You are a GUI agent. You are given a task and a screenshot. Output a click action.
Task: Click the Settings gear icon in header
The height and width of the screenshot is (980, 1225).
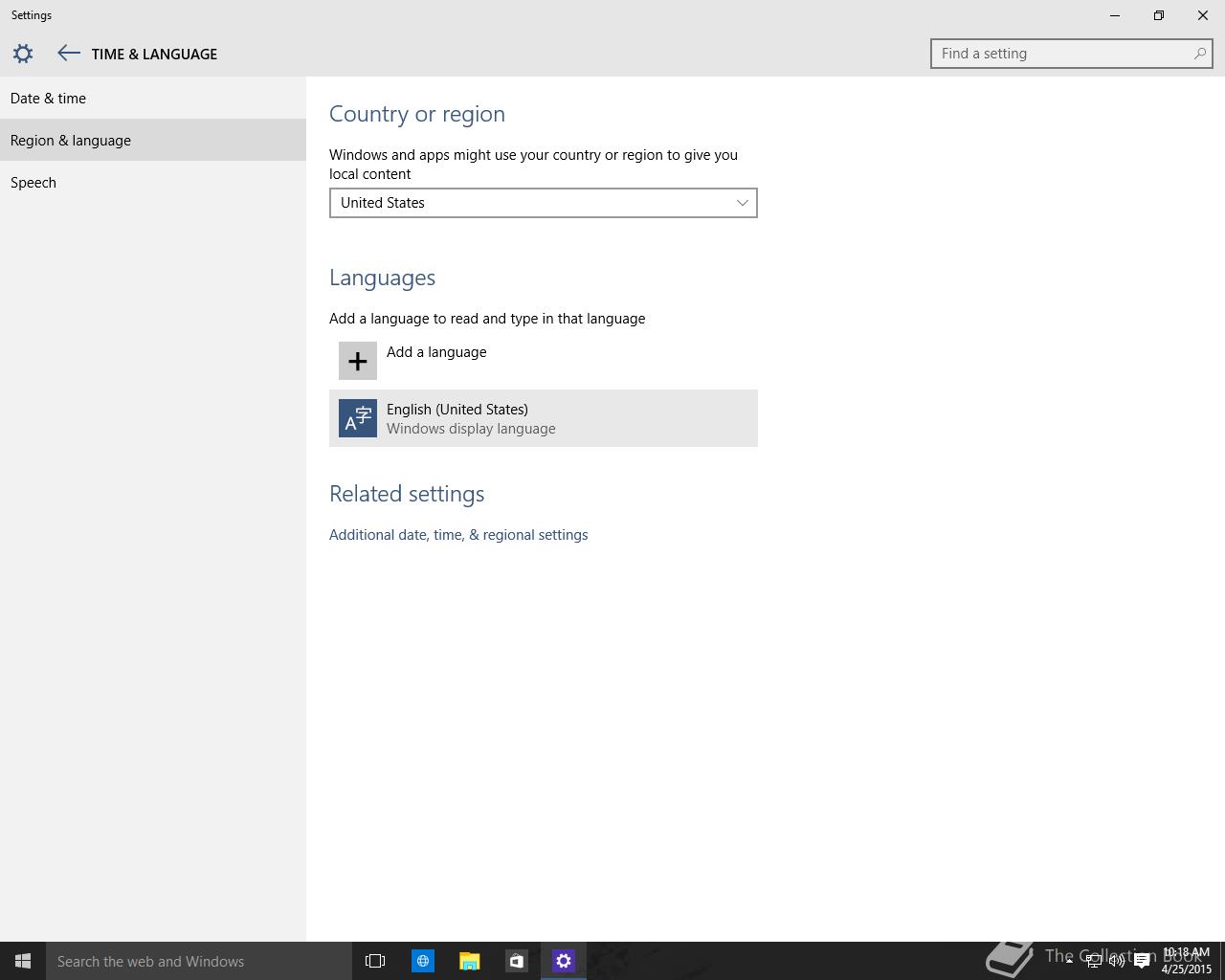pos(23,54)
